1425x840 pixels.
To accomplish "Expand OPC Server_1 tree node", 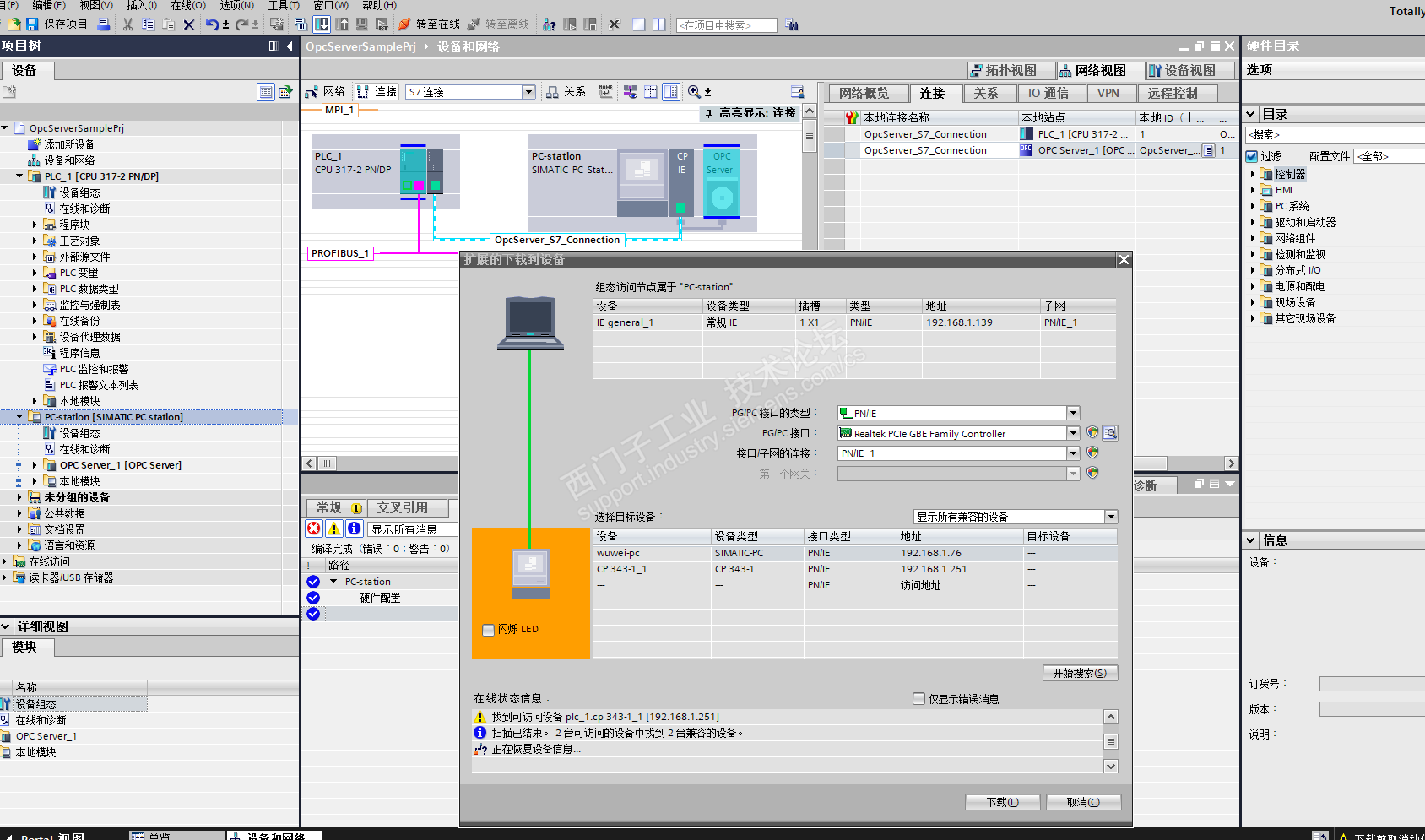I will (x=35, y=465).
